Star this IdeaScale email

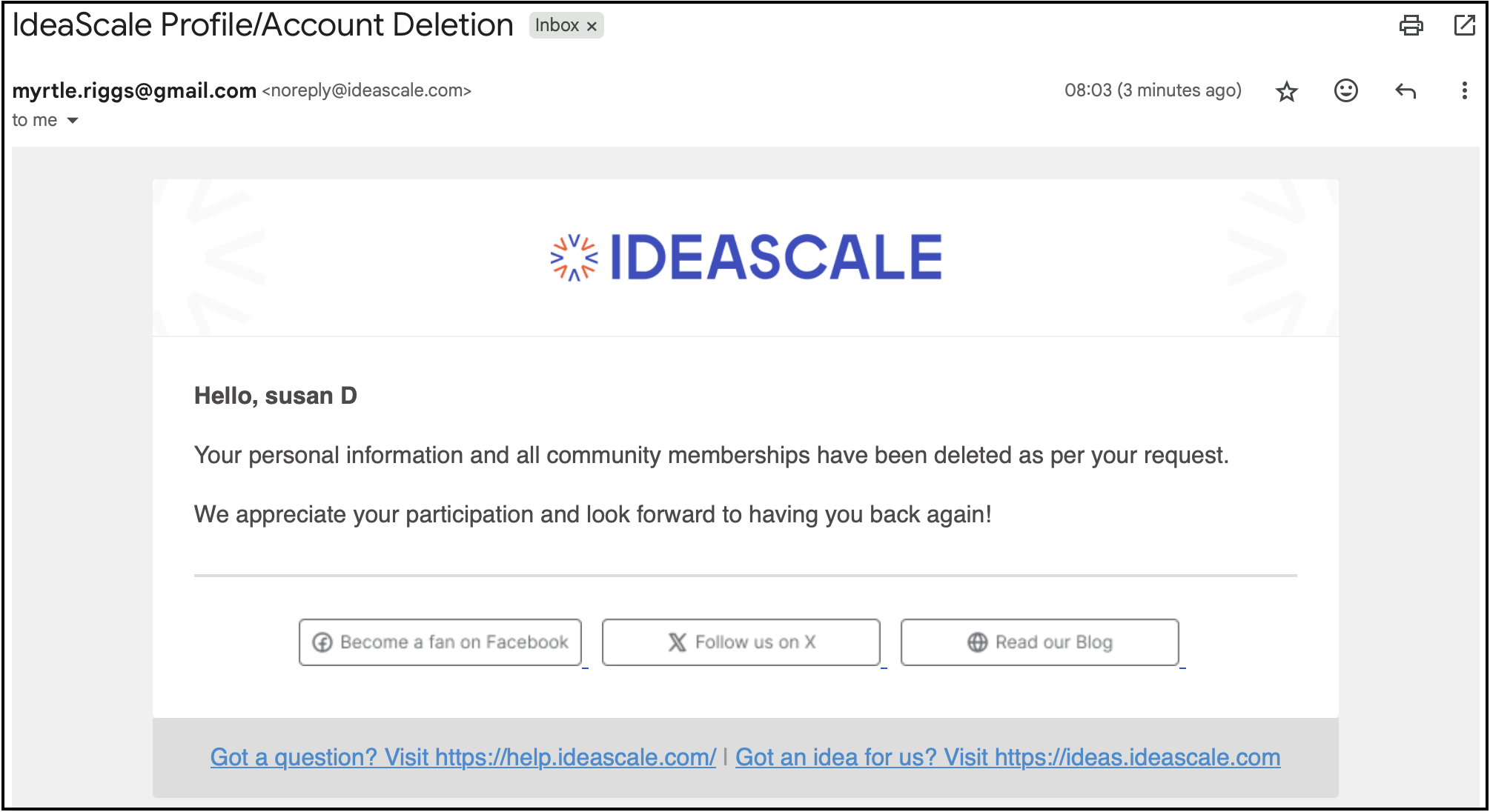[x=1287, y=91]
